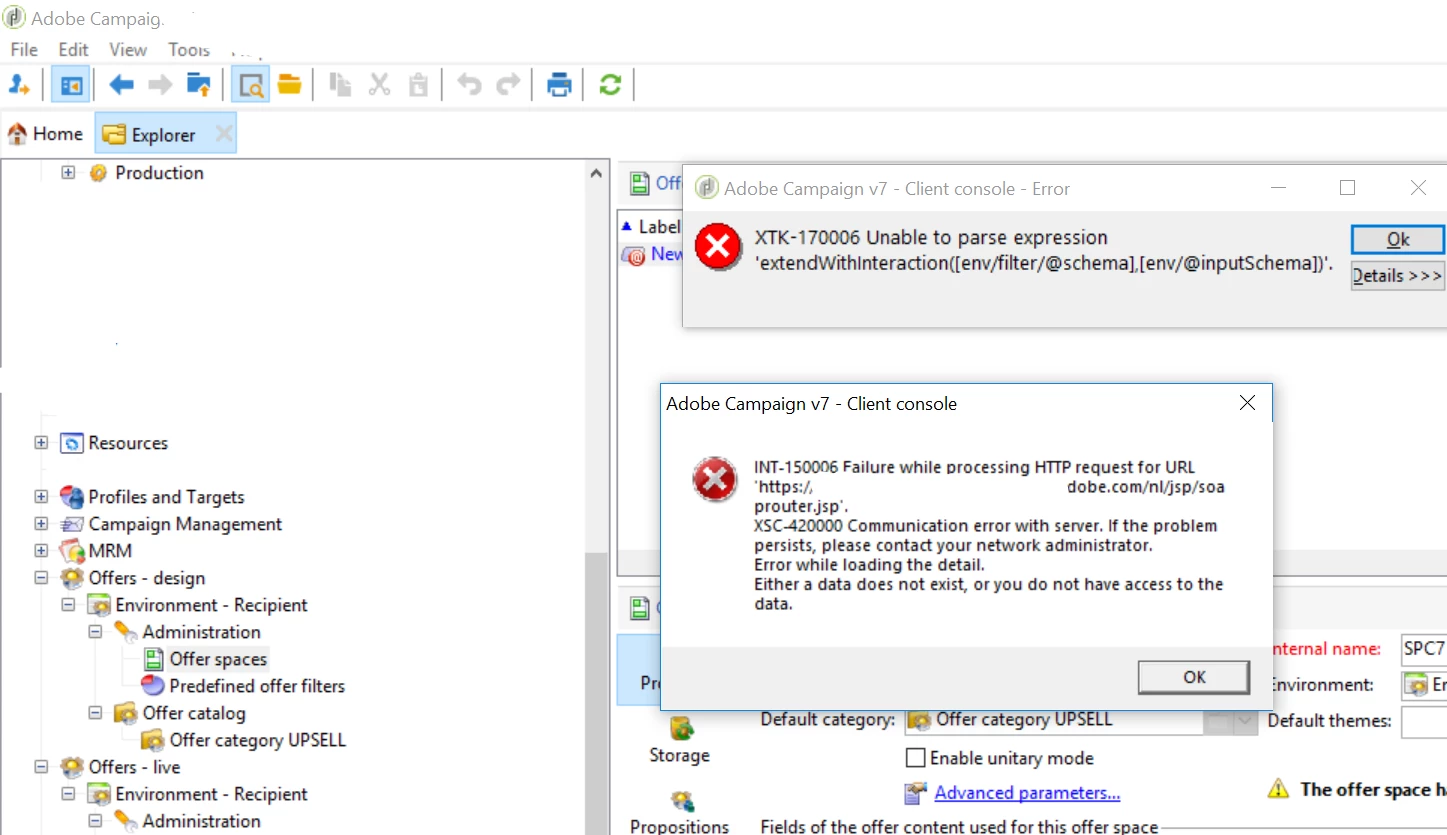Click the Advanced parameters settings icon
Screen dimensions: 1447x835
[915, 793]
